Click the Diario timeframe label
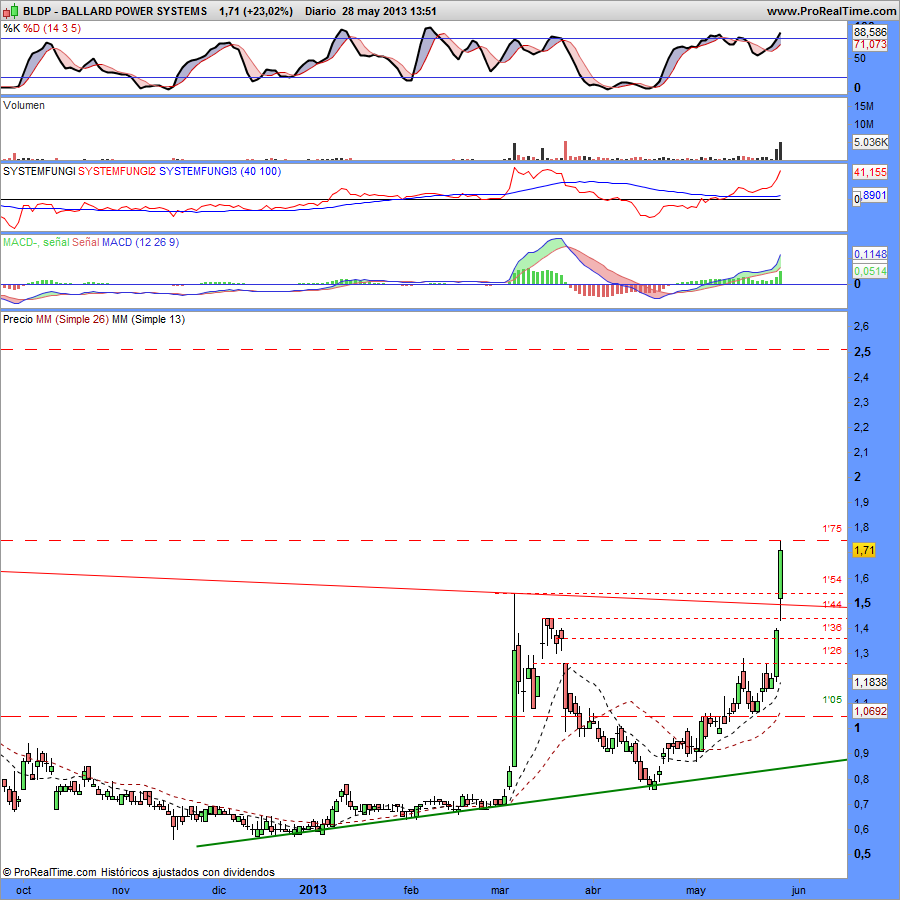Image resolution: width=900 pixels, height=900 pixels. 320,11
